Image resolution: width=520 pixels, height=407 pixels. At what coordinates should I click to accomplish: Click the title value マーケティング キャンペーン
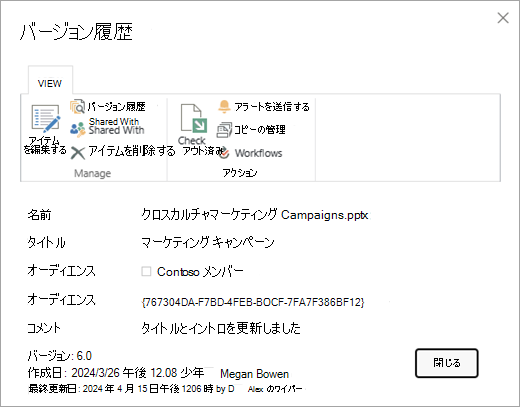click(x=207, y=242)
